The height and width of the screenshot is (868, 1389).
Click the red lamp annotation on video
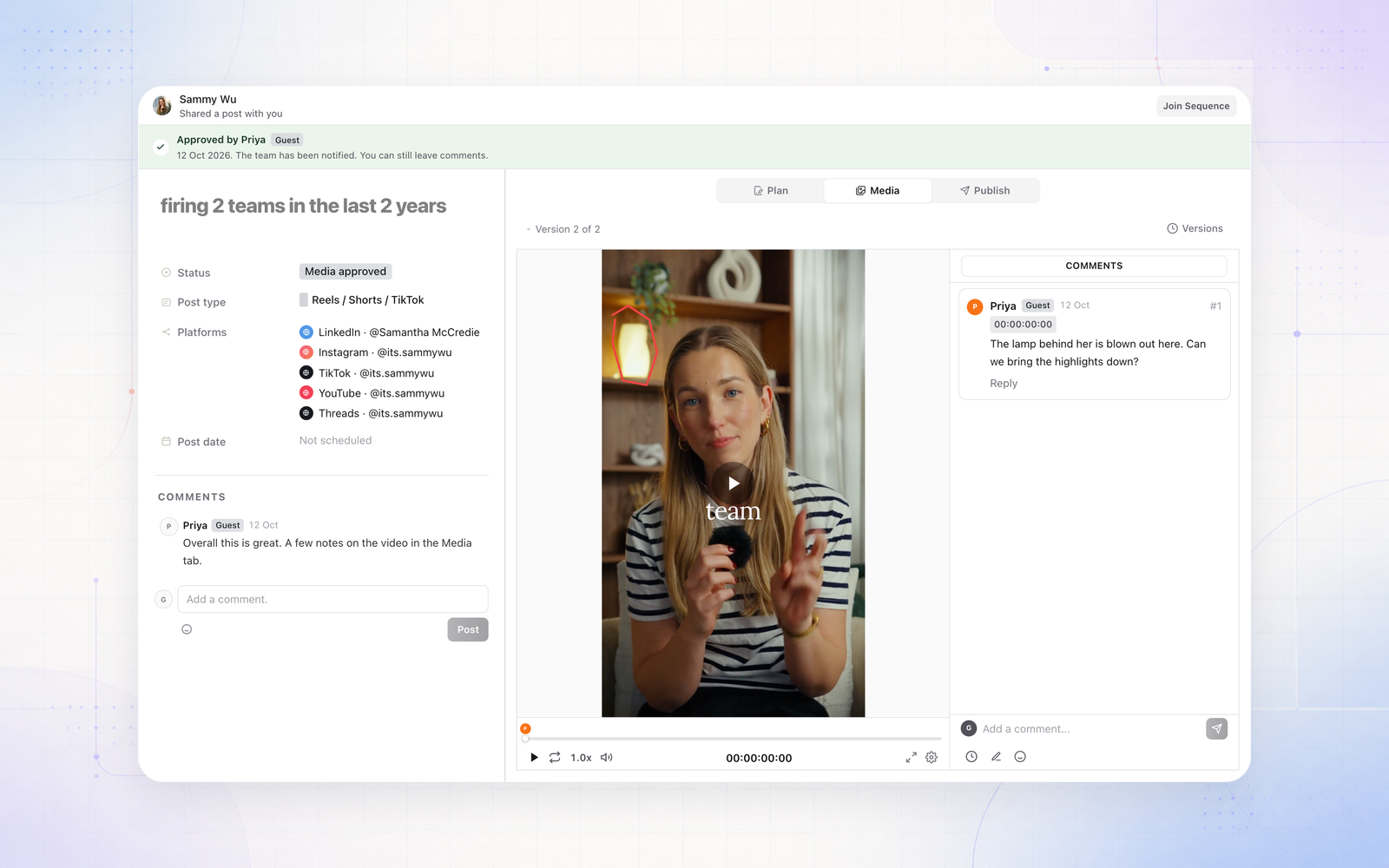[x=634, y=345]
